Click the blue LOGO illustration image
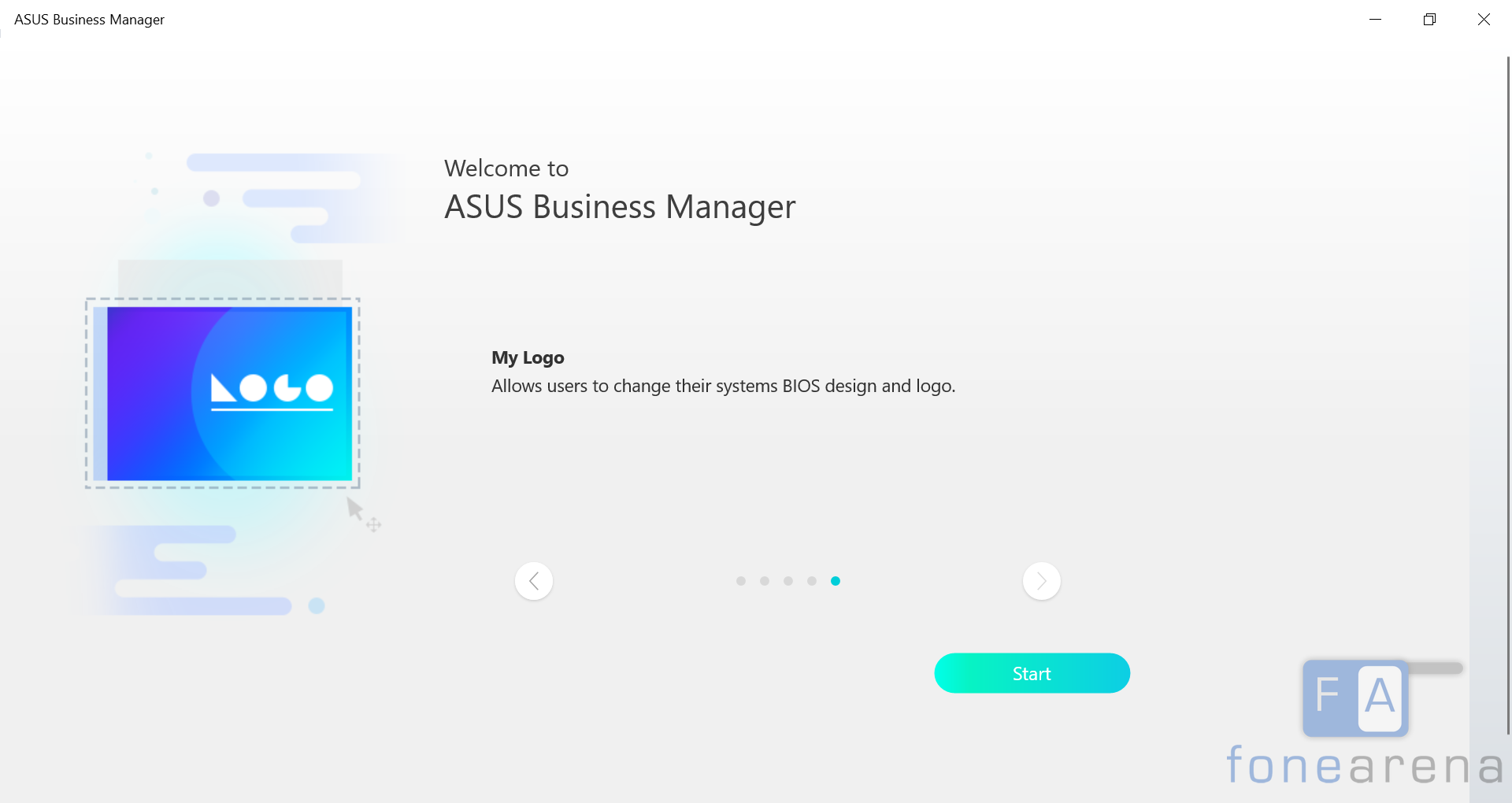This screenshot has width=1512, height=803. click(x=229, y=393)
